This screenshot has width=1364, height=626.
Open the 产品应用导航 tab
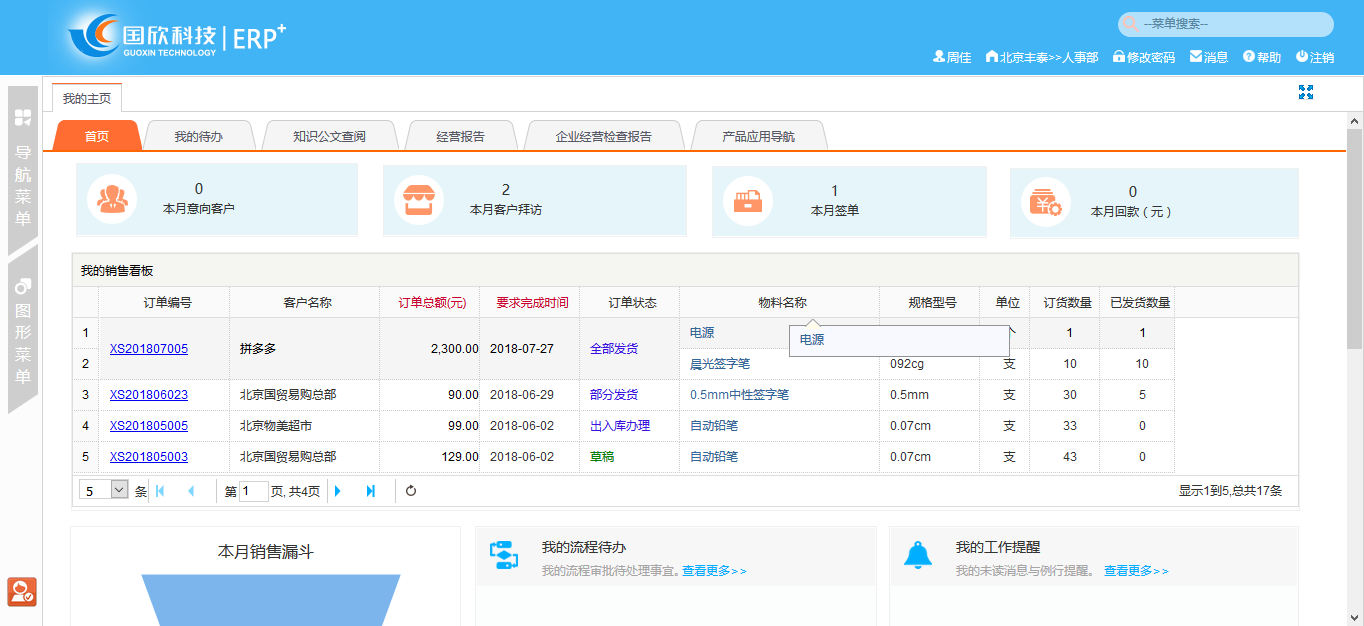[758, 136]
